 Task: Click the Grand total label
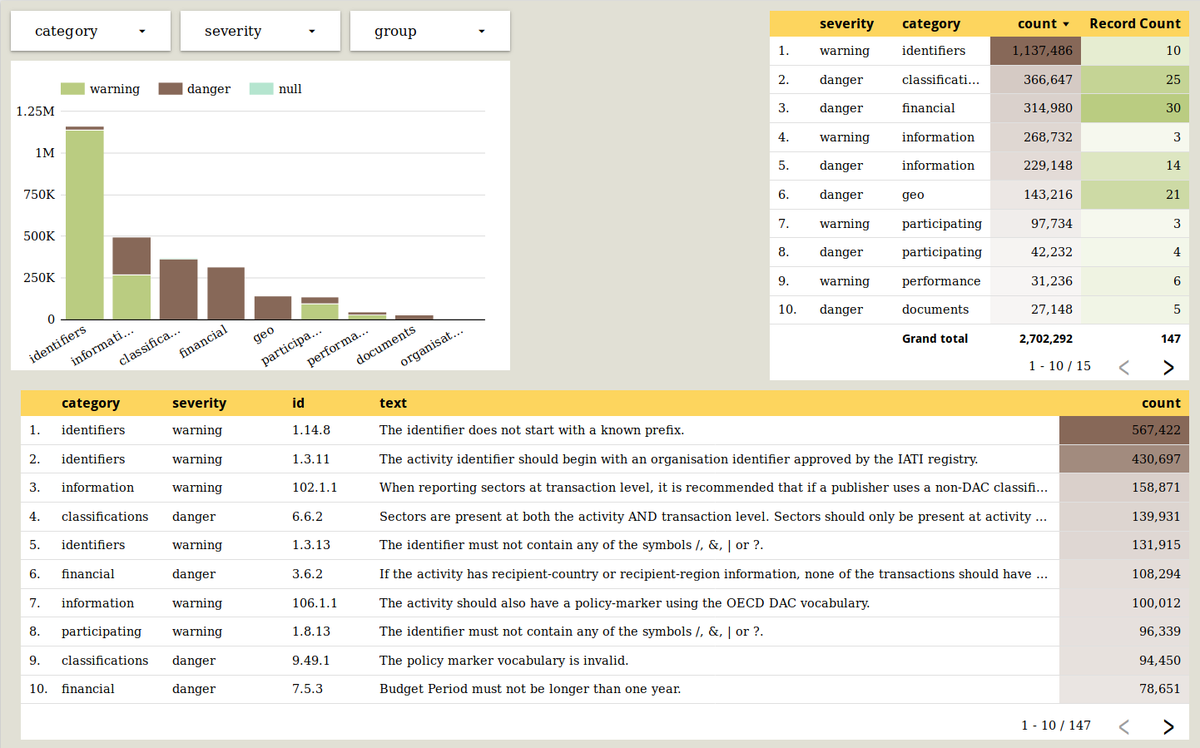coord(935,339)
